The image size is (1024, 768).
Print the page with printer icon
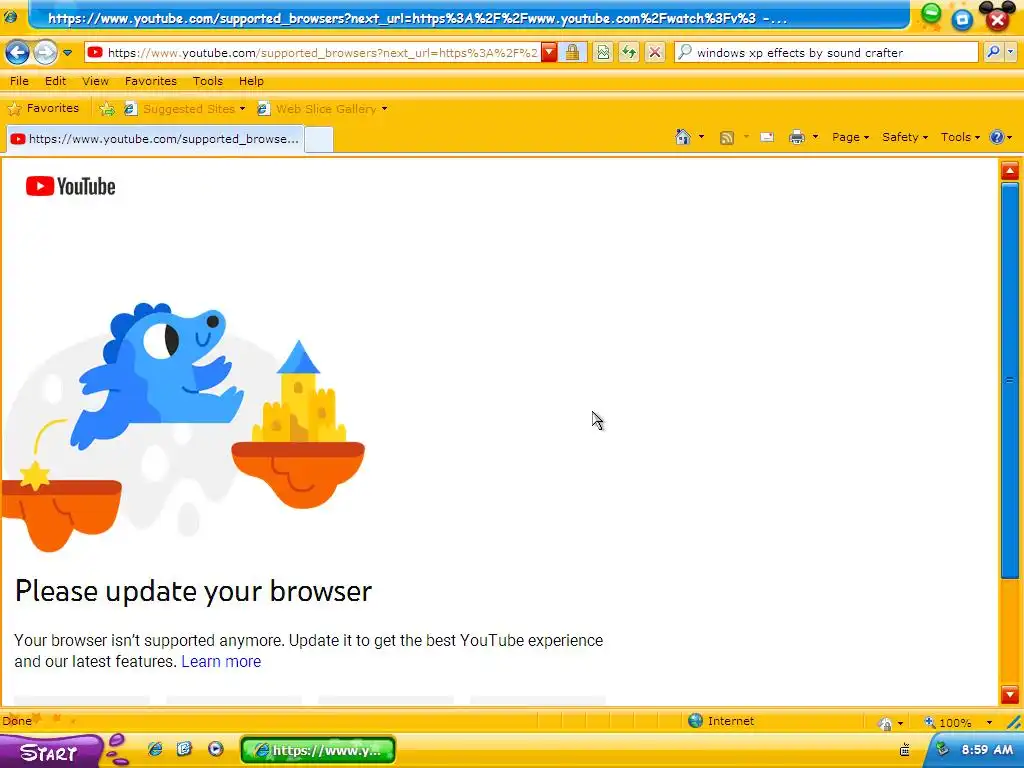pyautogui.click(x=797, y=137)
